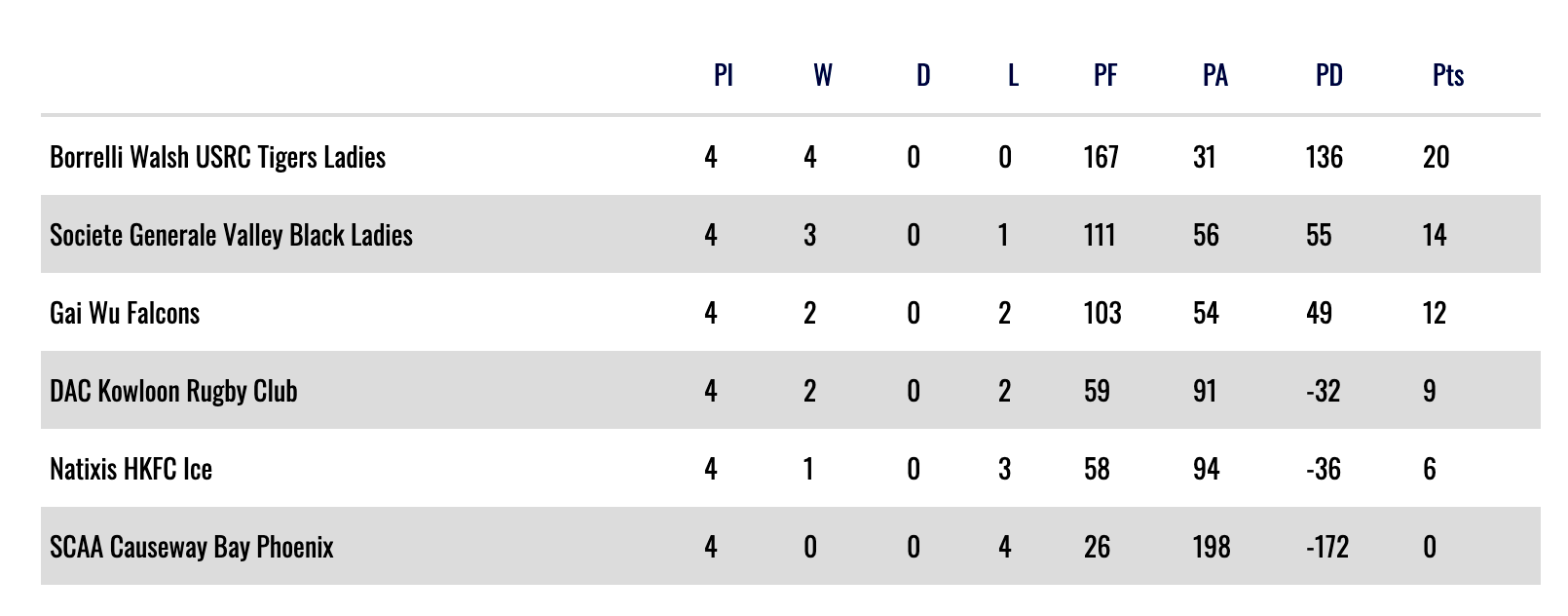Viewport: 1568px width, 616px height.
Task: Click Natixis HKFC Ice points-against 94
Action: click(1206, 469)
